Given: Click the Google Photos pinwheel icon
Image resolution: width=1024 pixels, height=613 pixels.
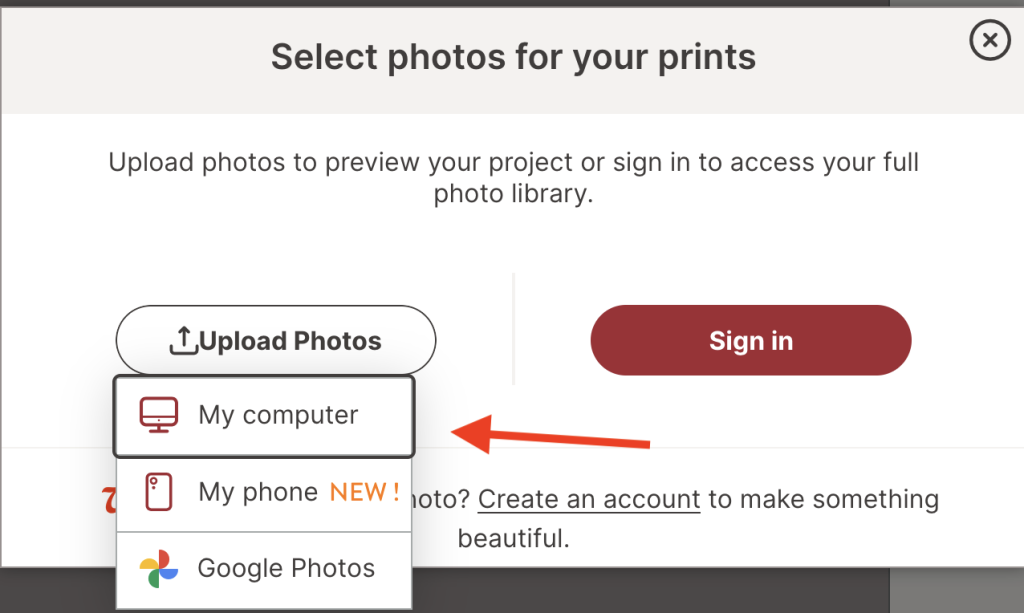Looking at the screenshot, I should (159, 568).
